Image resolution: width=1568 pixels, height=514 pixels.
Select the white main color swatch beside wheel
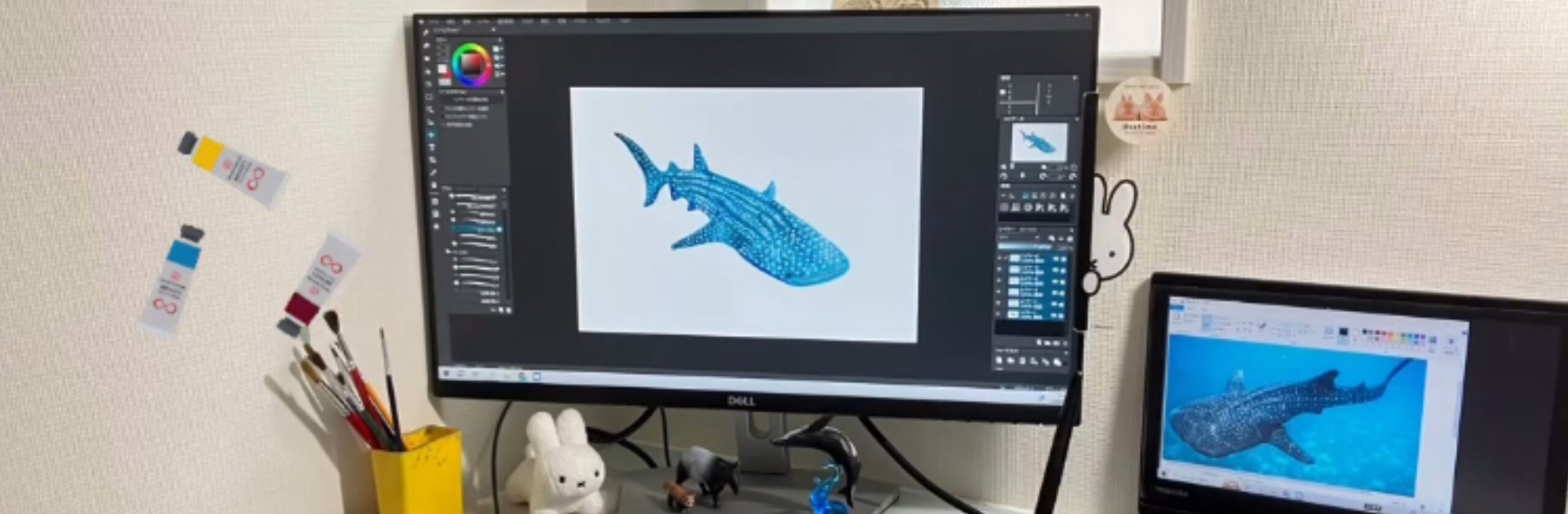point(443,69)
